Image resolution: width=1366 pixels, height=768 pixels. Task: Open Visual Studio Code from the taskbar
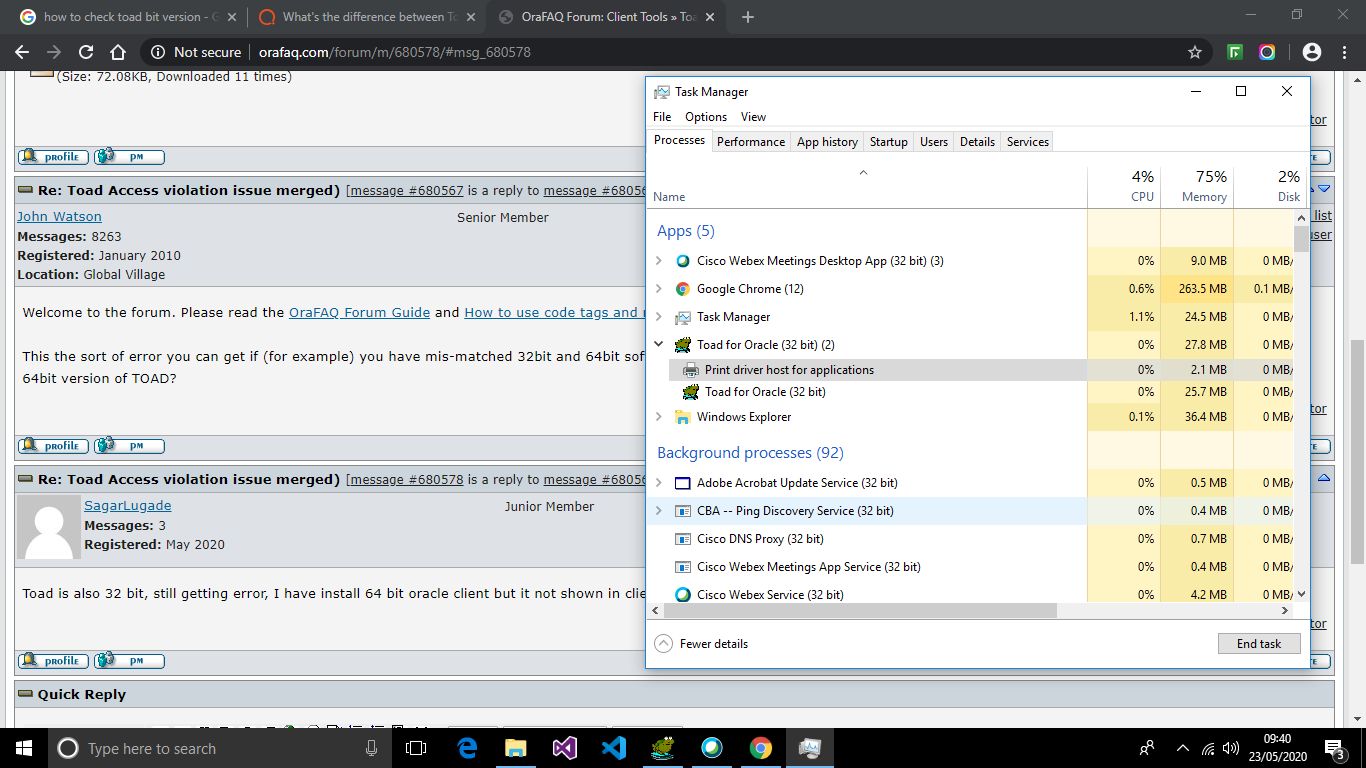click(614, 748)
